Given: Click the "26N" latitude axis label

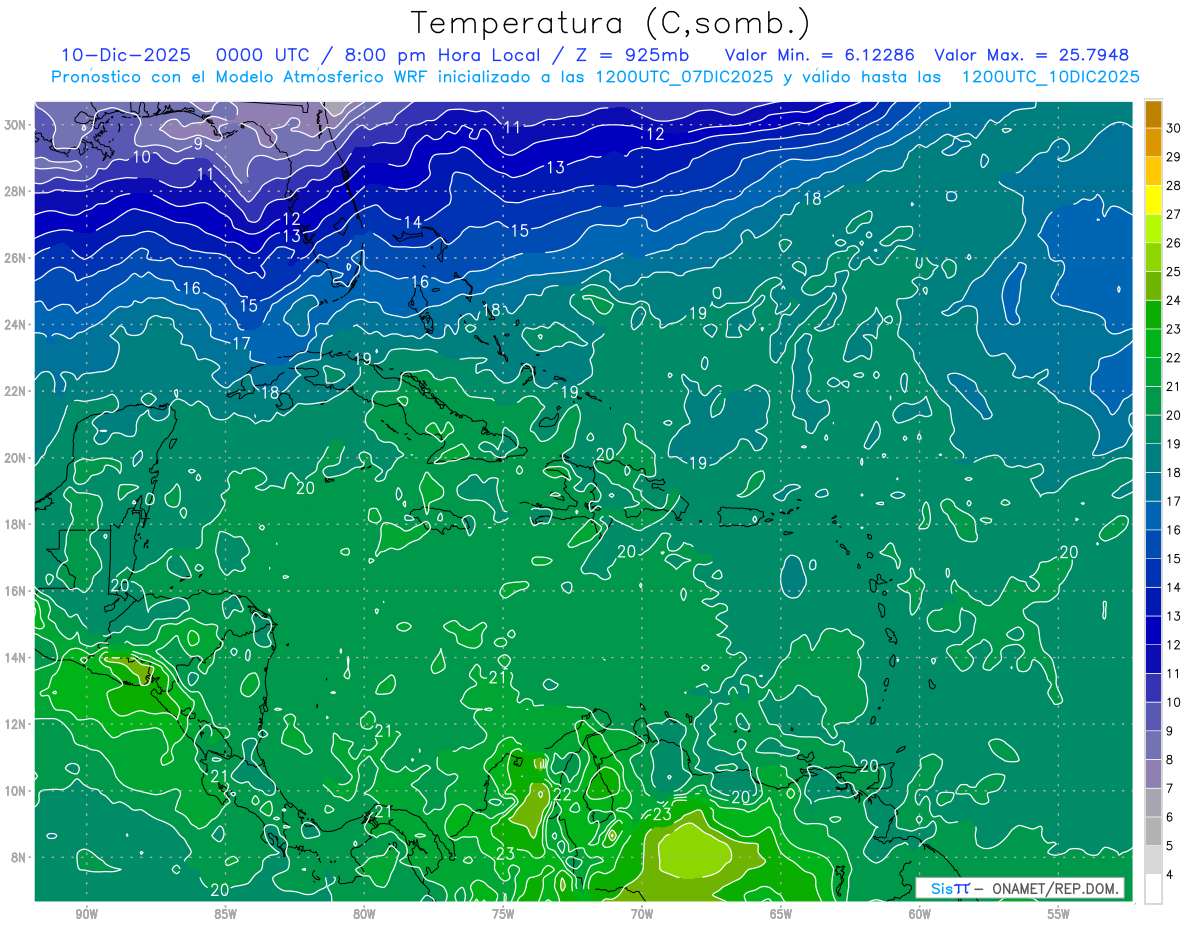Looking at the screenshot, I should pyautogui.click(x=15, y=258).
